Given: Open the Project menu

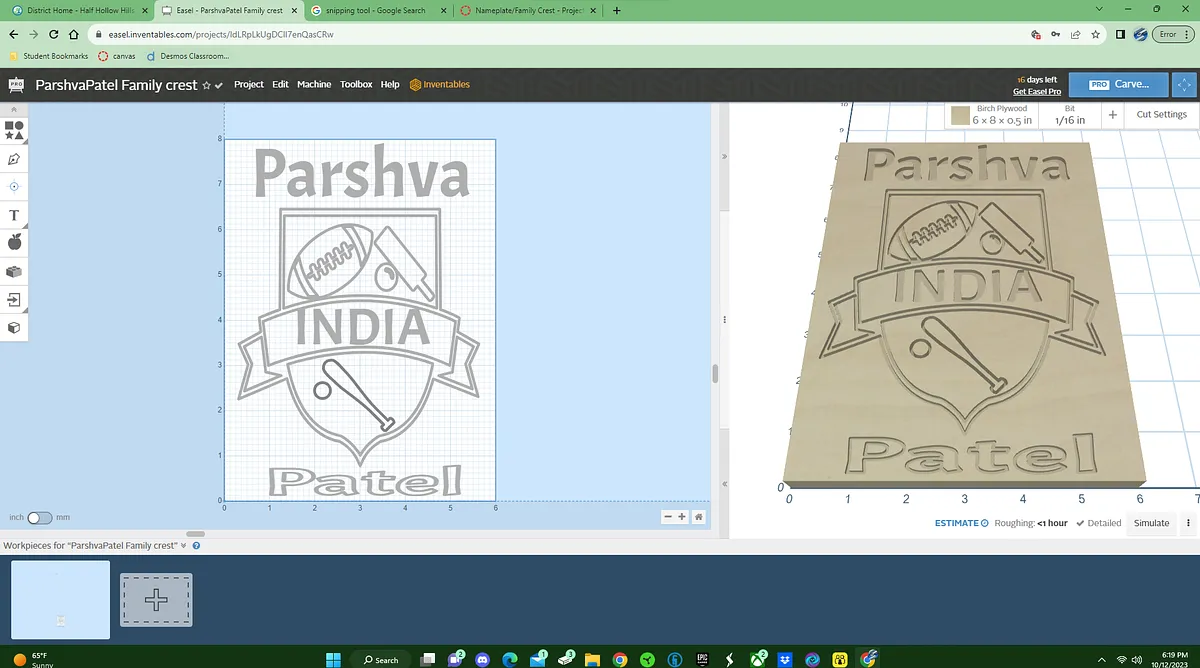Looking at the screenshot, I should [x=249, y=85].
